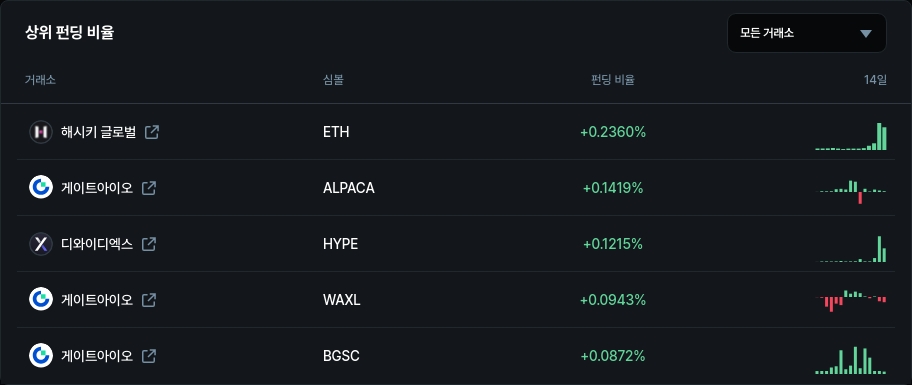This screenshot has height=385, width=912.
Task: Select the 해시키 글로벌 exchange name
Action: tap(98, 132)
